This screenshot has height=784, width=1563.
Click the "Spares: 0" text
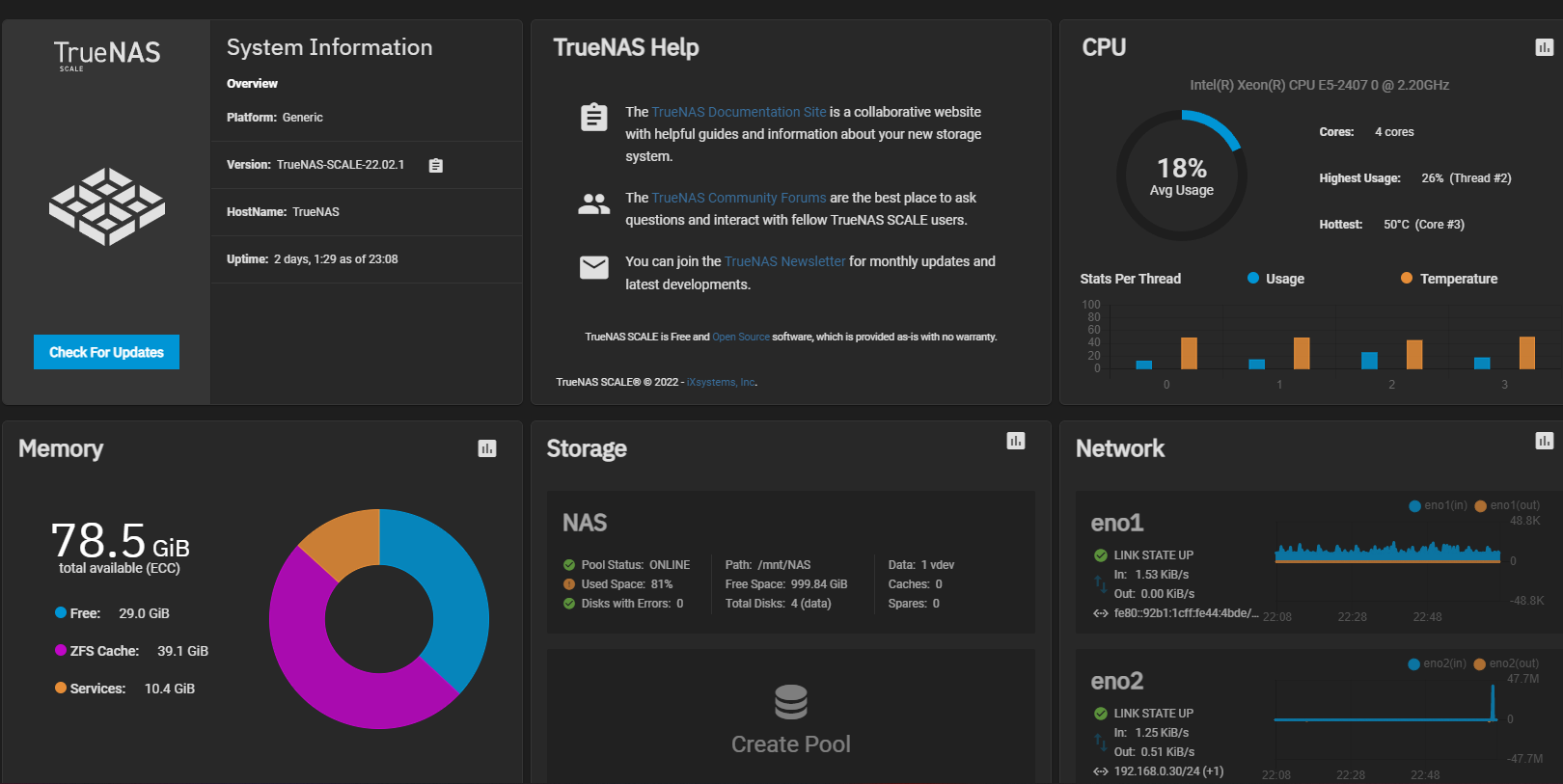(914, 604)
